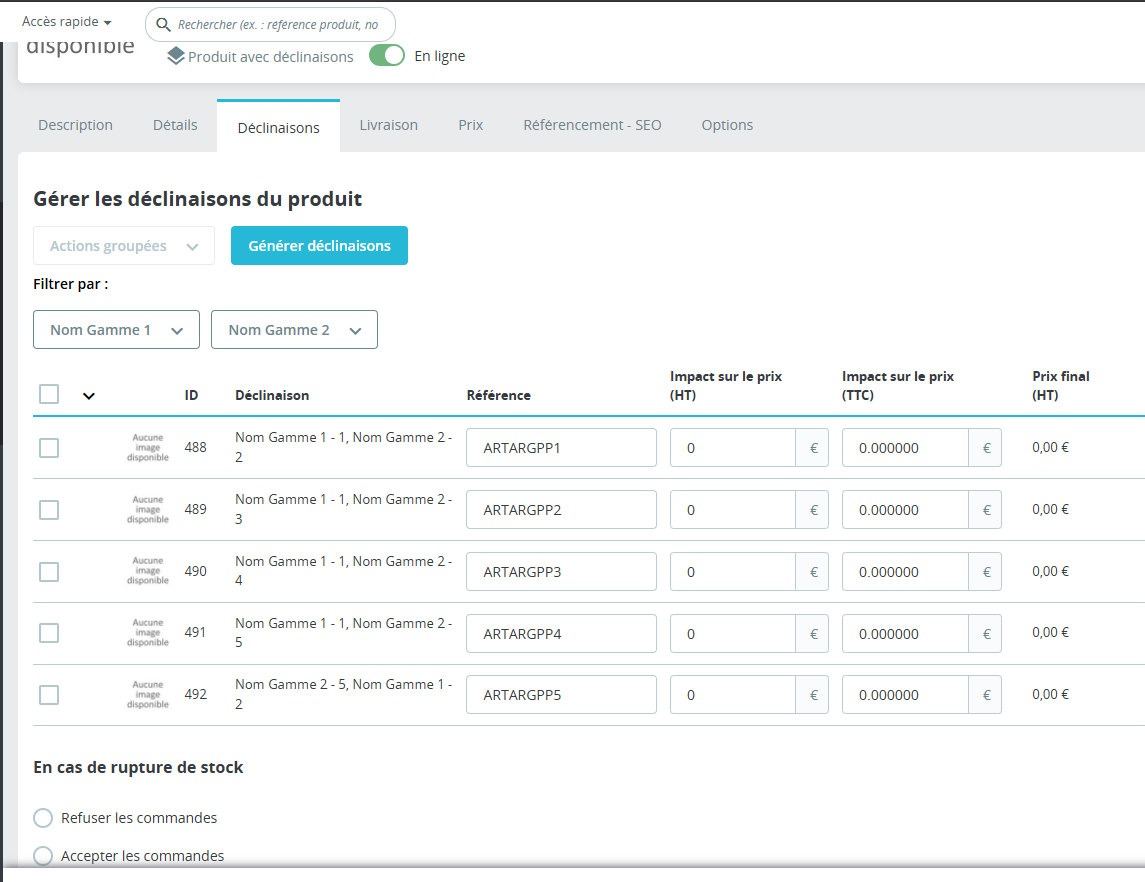Click the search magnifier icon
Image resolution: width=1145 pixels, height=882 pixels.
point(164,25)
